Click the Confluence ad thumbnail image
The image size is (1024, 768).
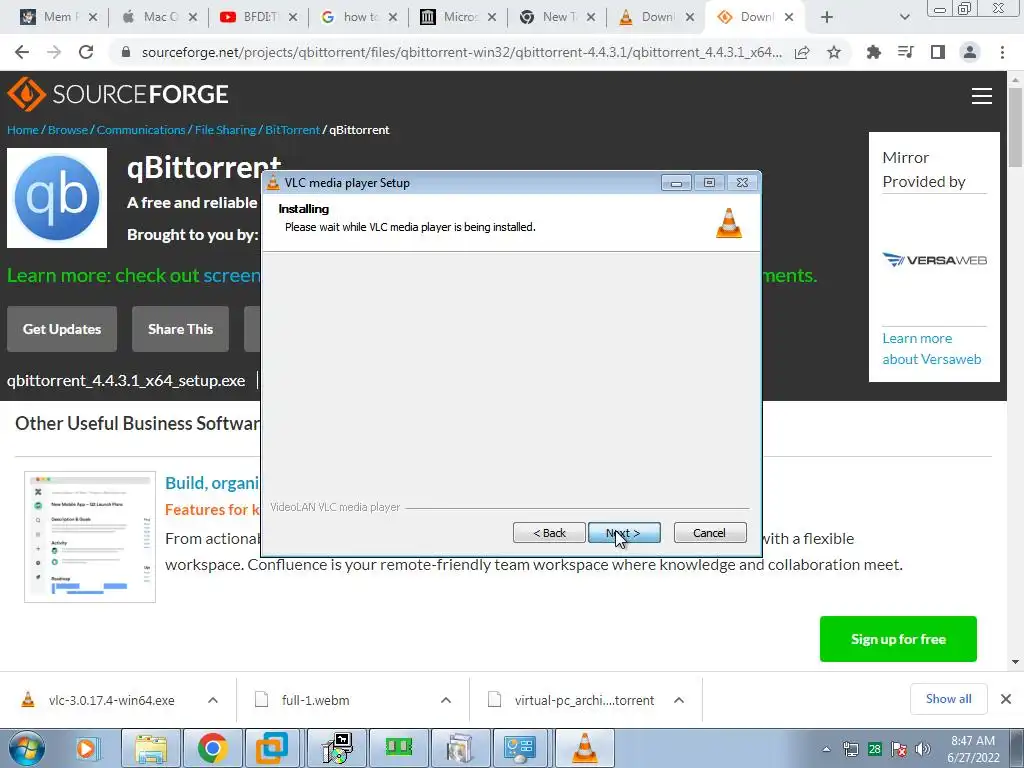click(90, 537)
